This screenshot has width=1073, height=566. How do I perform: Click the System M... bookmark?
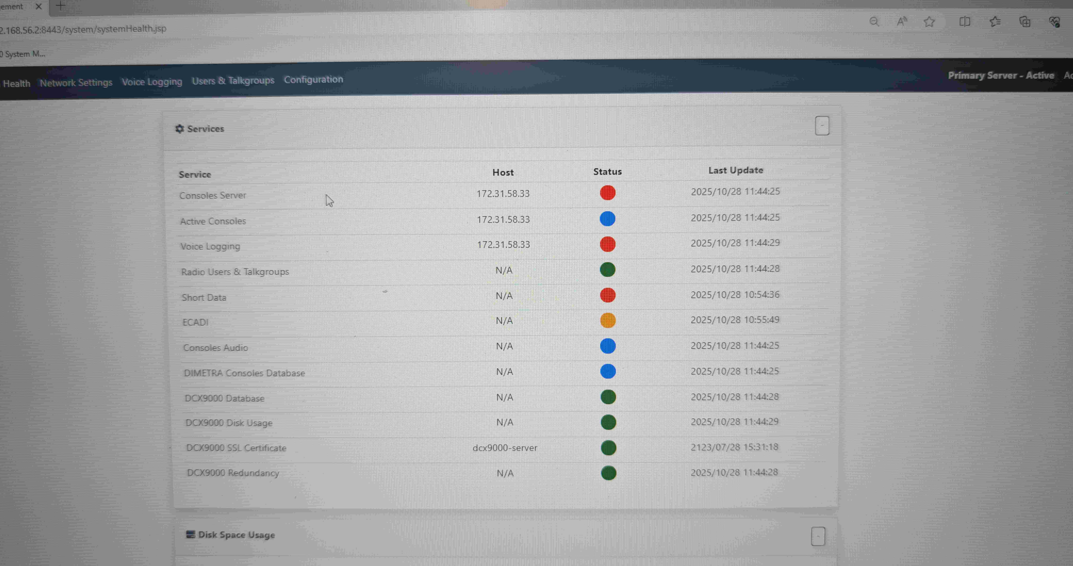tap(23, 54)
